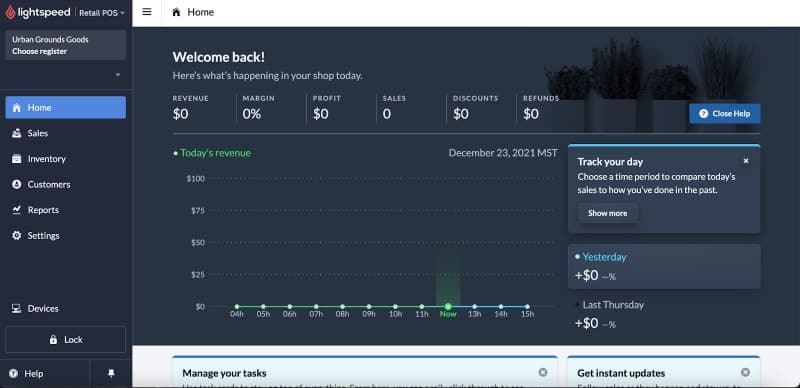Viewport: 800px width, 388px height.
Task: Click the Reports chart icon
Action: (17, 210)
